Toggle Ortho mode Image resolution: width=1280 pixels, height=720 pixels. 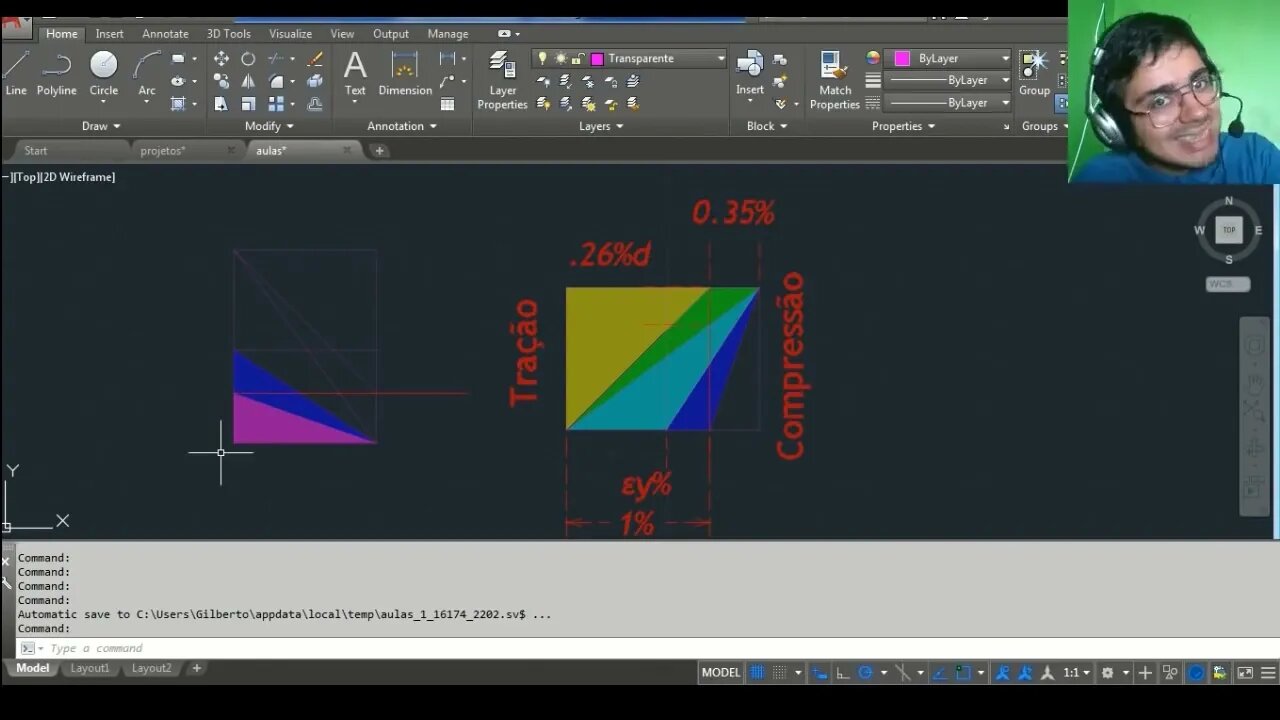(843, 673)
